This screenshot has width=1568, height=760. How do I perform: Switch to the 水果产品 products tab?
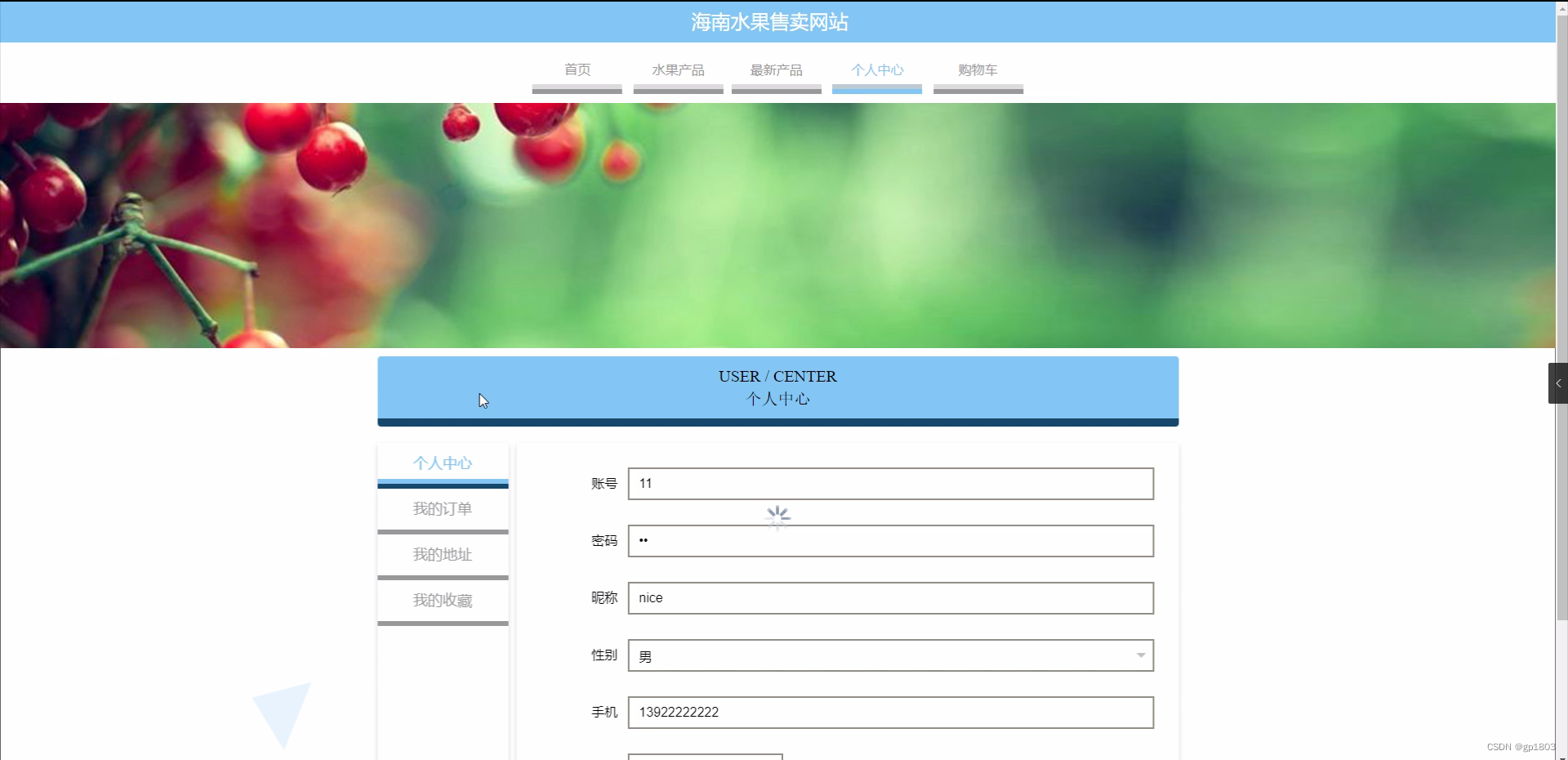678,70
